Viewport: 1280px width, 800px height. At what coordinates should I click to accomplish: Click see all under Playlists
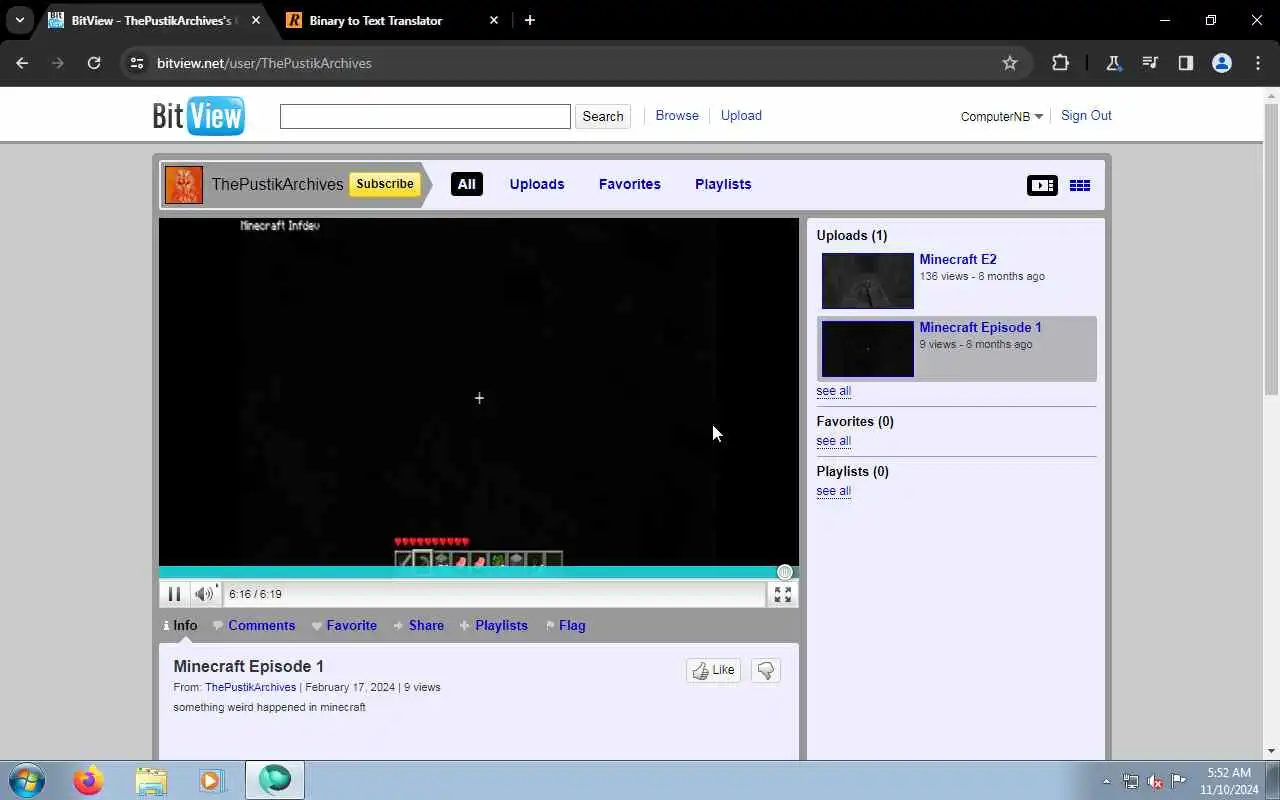833,491
